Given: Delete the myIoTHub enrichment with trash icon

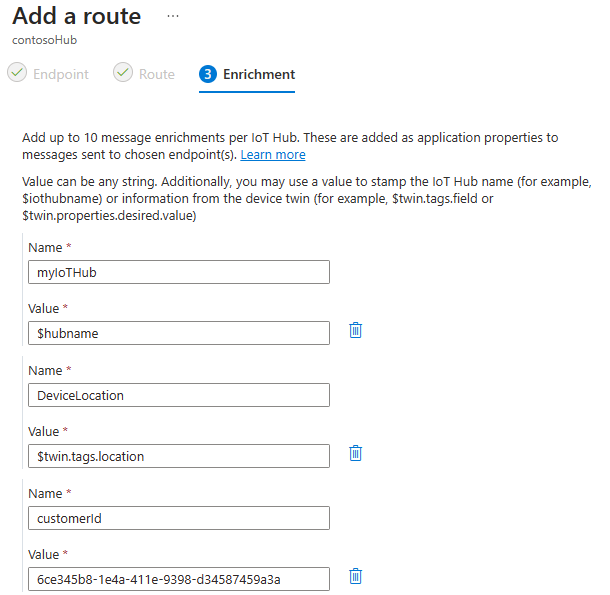Looking at the screenshot, I should coord(355,330).
